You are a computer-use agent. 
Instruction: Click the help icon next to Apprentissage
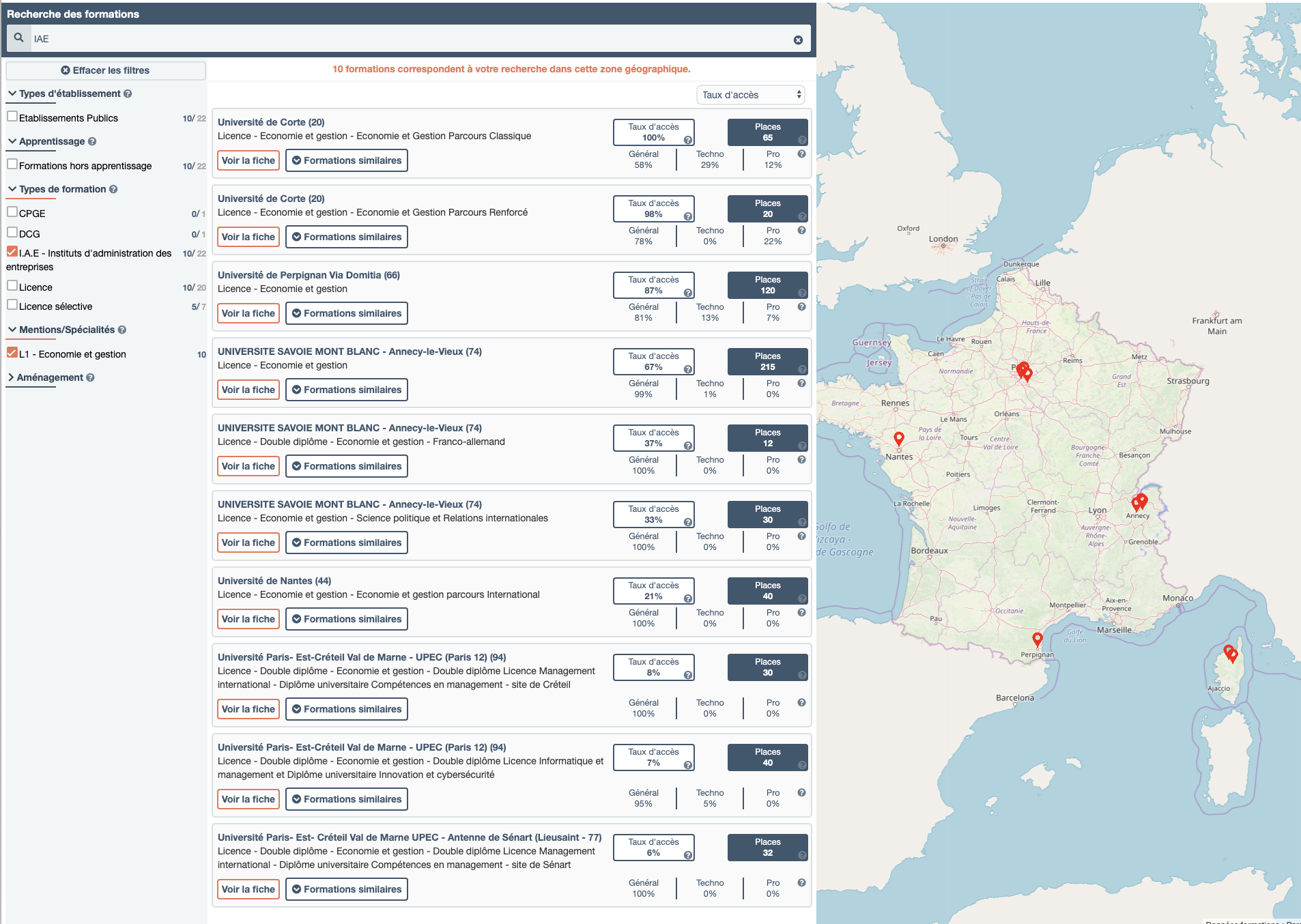click(x=92, y=142)
